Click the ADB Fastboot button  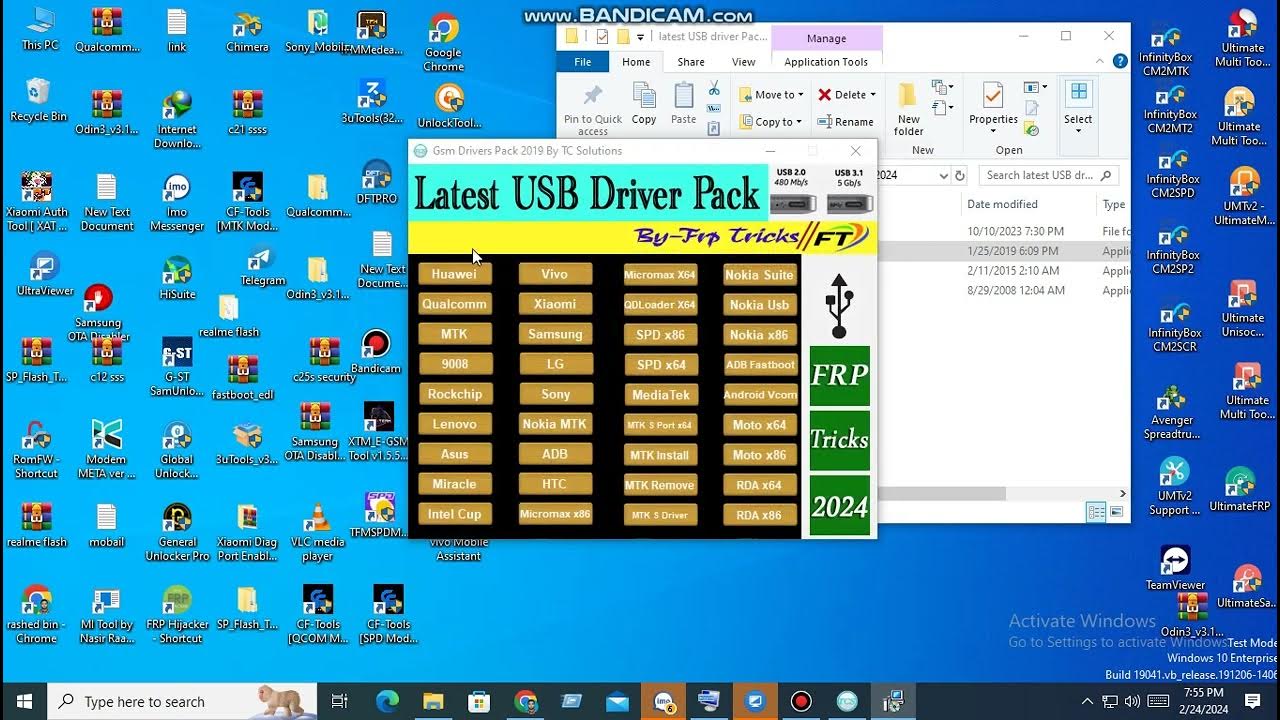point(760,364)
